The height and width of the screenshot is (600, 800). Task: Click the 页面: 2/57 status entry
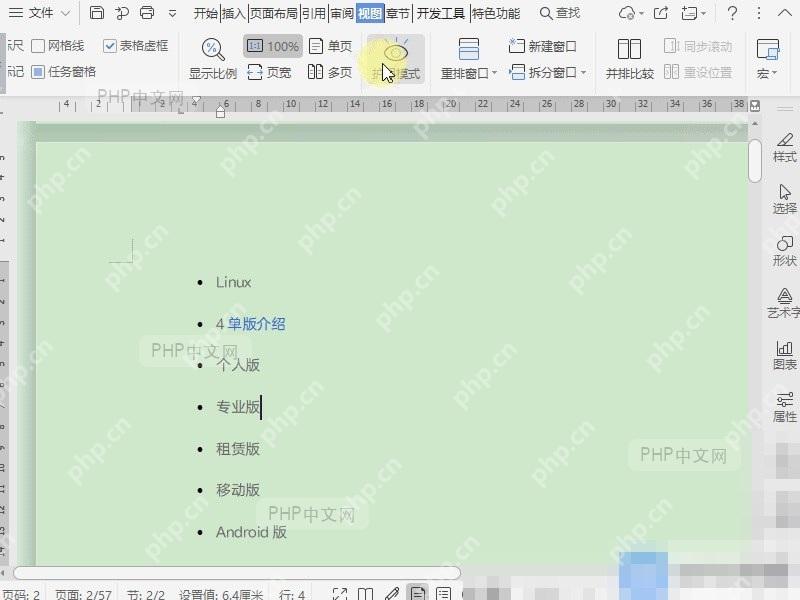click(x=83, y=594)
